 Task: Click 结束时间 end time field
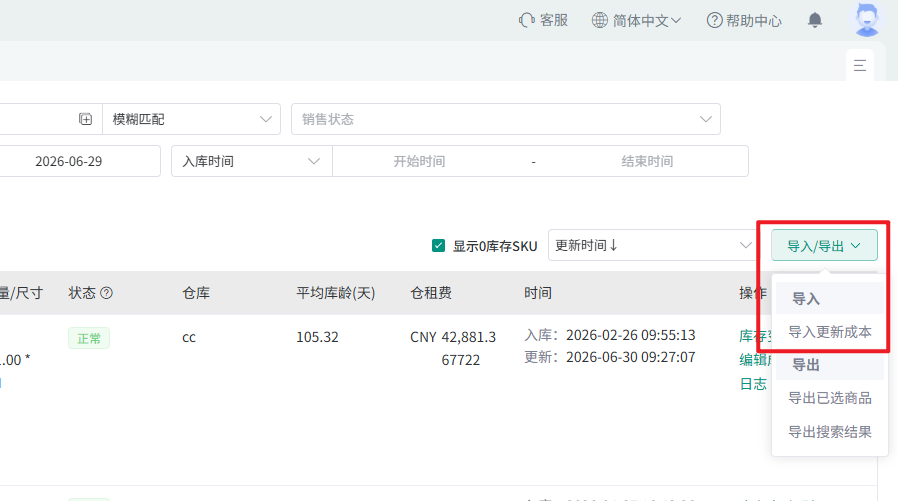647,161
